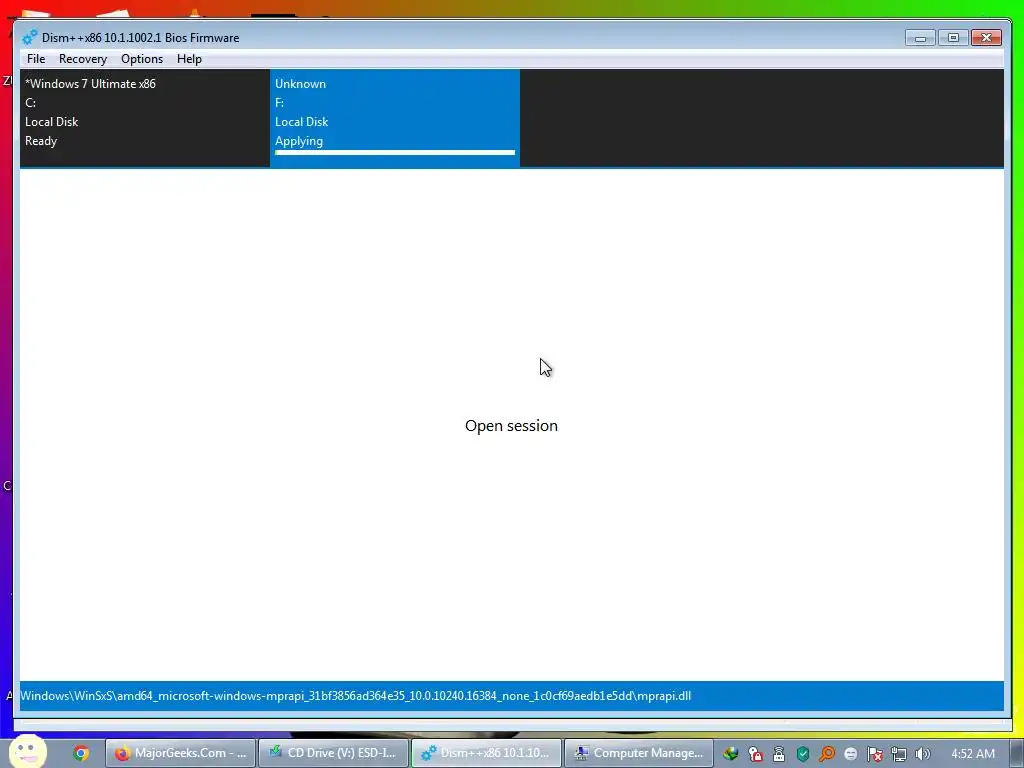Click the white round dash tray icon
Image resolution: width=1024 pixels, height=768 pixels.
850,754
